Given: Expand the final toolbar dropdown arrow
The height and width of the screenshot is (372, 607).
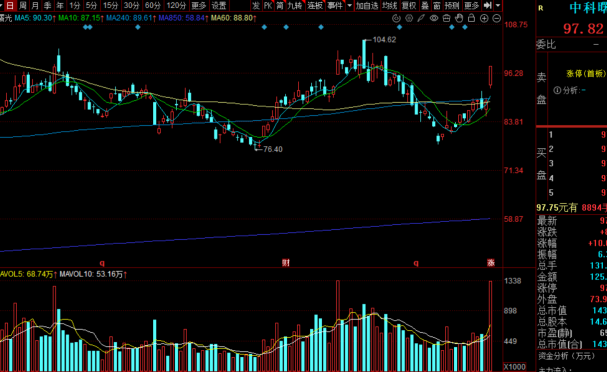Looking at the screenshot, I should tap(498, 5).
